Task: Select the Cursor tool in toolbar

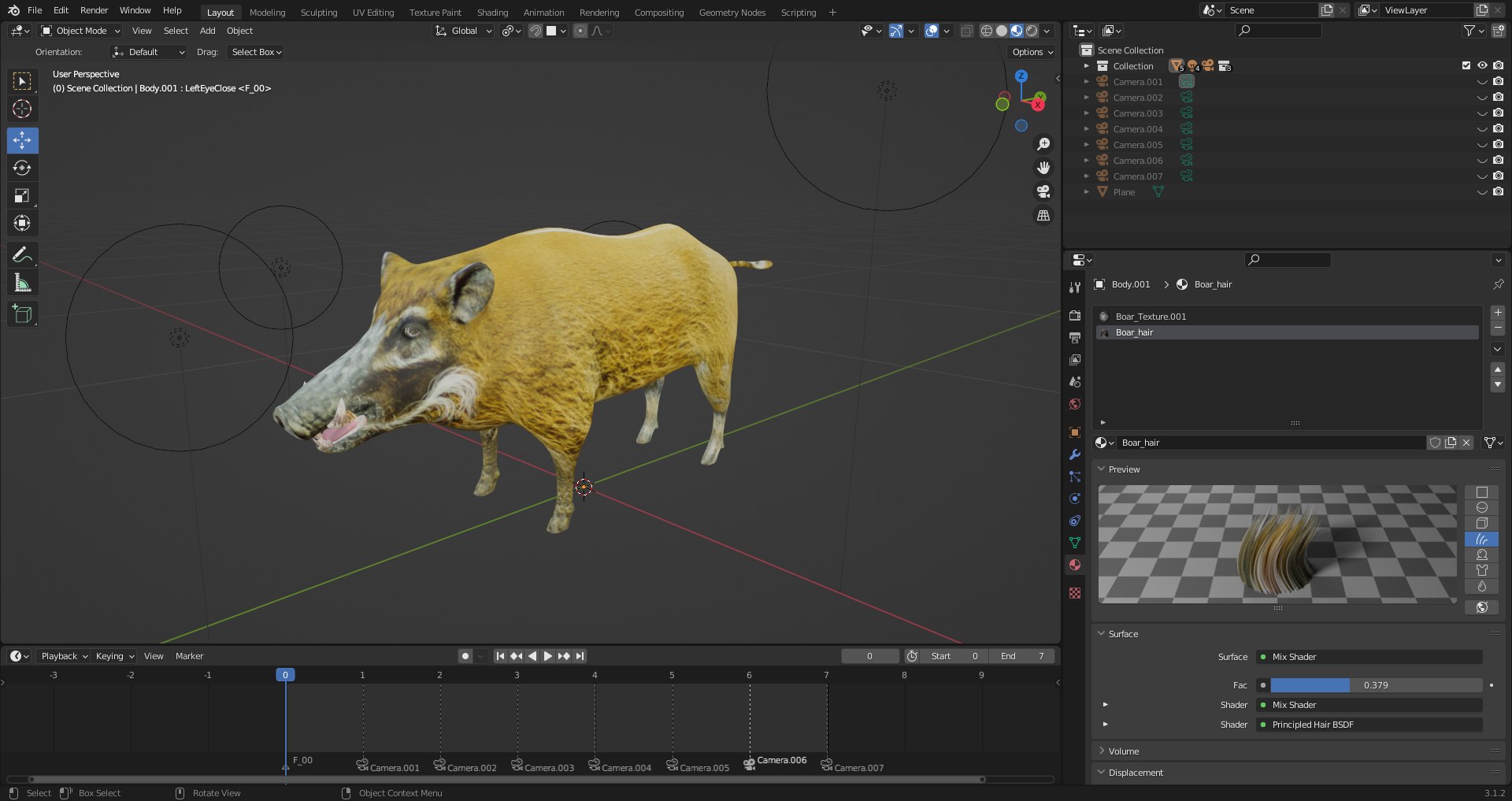Action: [22, 109]
